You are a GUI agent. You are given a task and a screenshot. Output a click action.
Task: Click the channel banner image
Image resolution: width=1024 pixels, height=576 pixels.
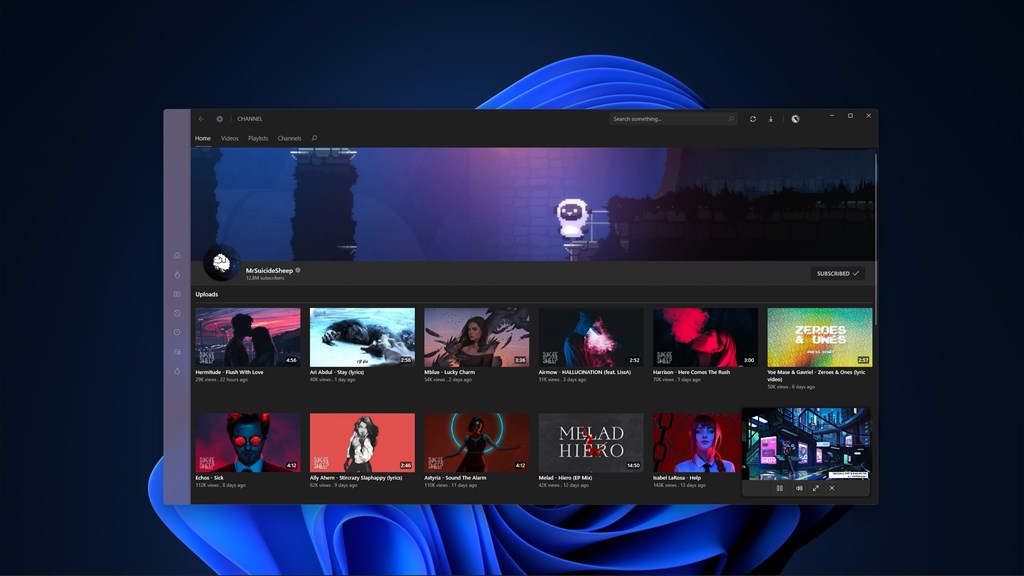click(x=532, y=204)
